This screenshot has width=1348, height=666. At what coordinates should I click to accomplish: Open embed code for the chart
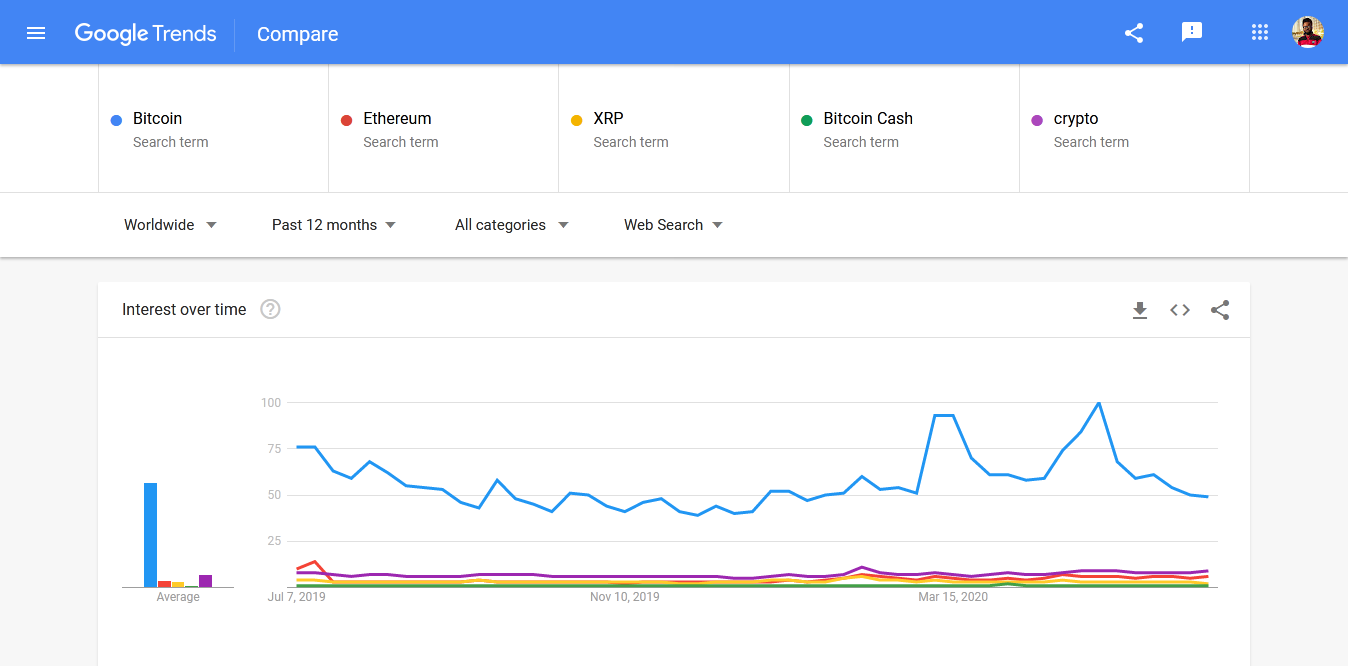pyautogui.click(x=1180, y=310)
